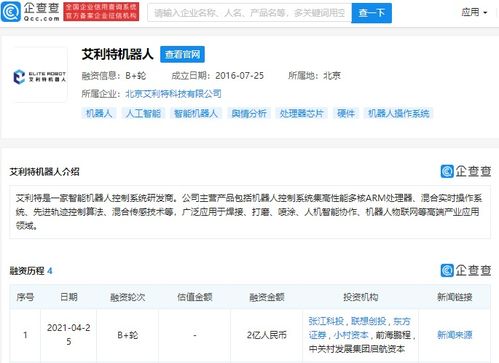Screen dimensions: 499x363
Task: Click the 艾利特机器人 company title
Action: pyautogui.click(x=117, y=54)
